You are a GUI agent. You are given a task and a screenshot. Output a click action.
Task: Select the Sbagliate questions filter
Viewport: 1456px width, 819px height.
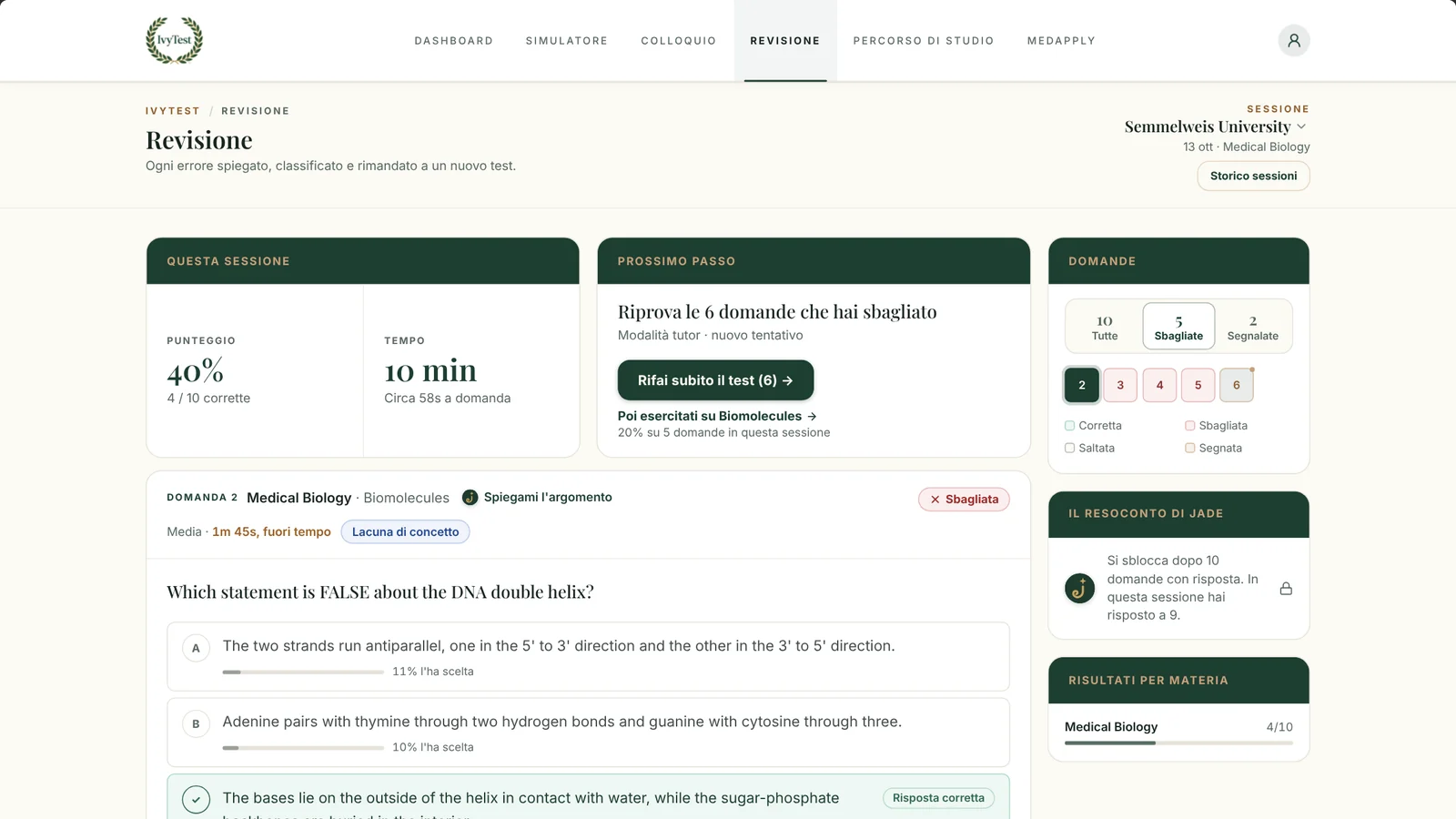[x=1178, y=327]
